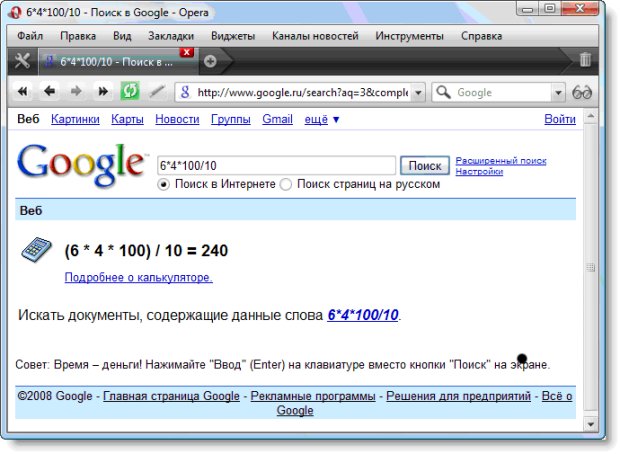Click the scrollbar up arrow
Screen dimensions: 620x454
coord(591,116)
